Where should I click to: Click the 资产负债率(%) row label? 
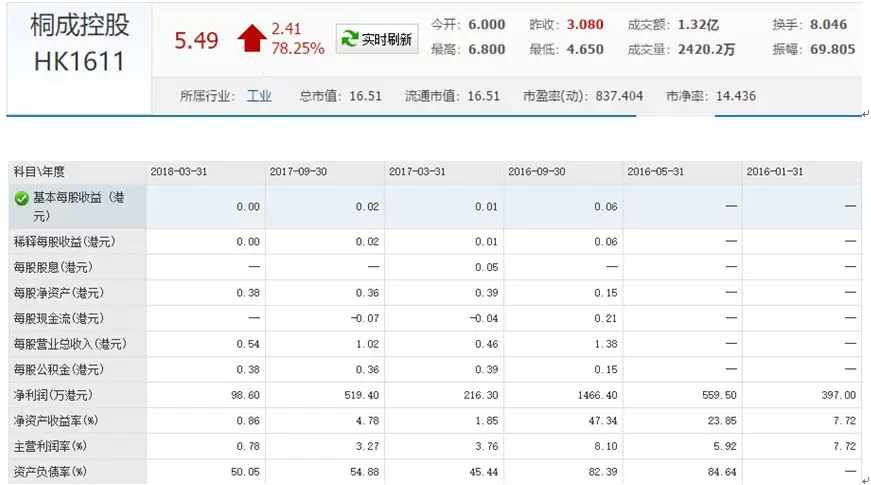(x=51, y=472)
